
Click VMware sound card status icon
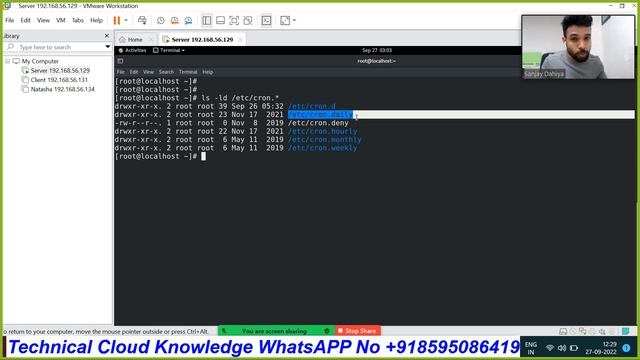pos(602,331)
